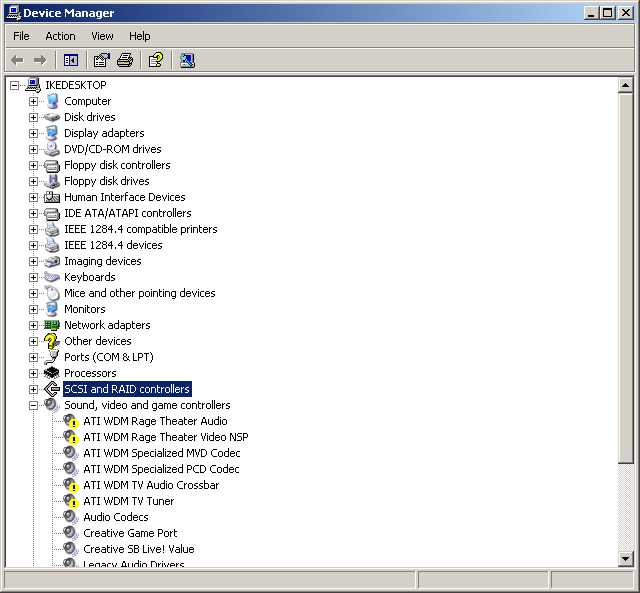
Task: Click the Human Interface Devices icon
Action: tap(52, 197)
